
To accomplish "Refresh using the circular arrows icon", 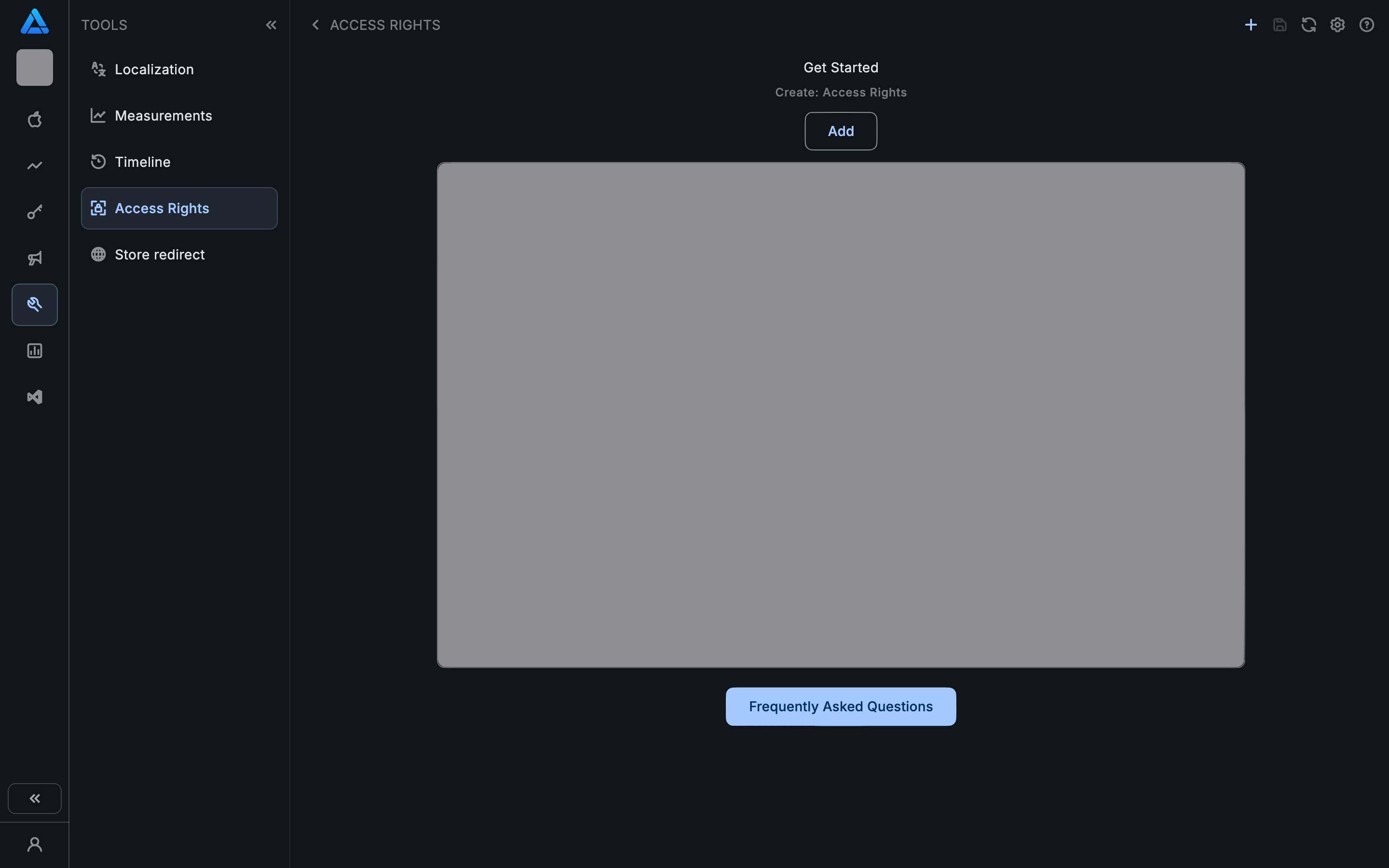I will point(1308,25).
